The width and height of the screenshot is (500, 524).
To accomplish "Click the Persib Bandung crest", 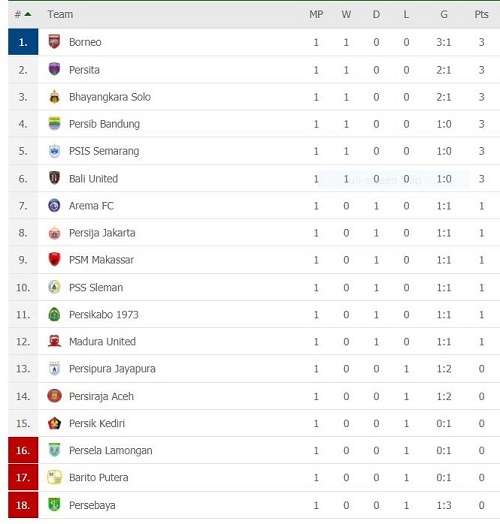I will [x=54, y=124].
